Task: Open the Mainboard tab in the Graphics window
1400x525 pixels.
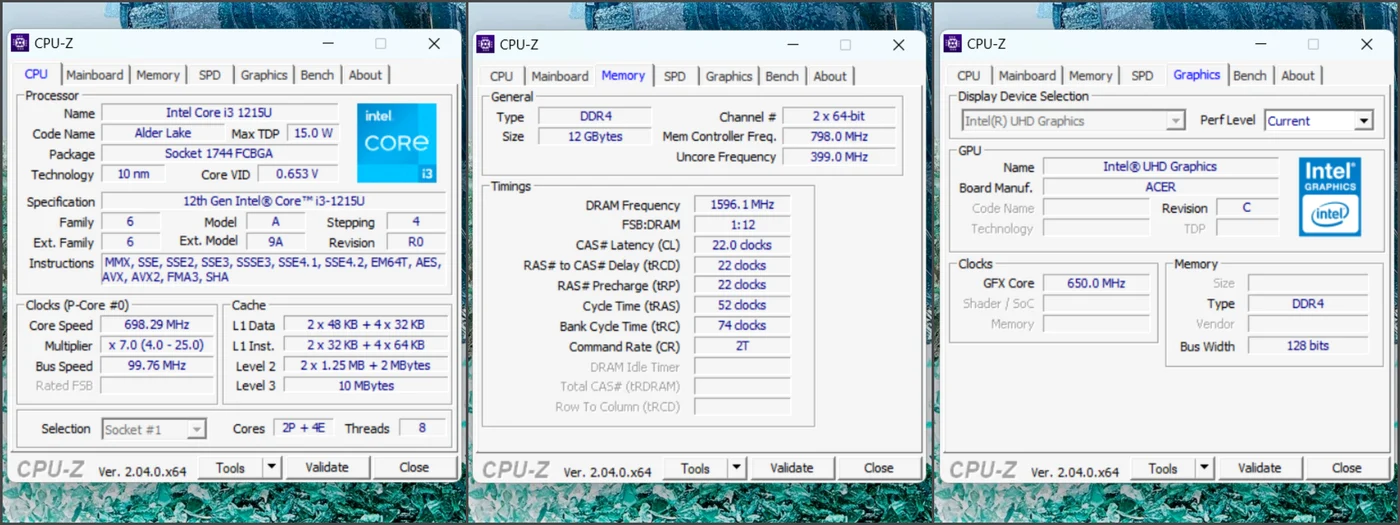Action: coord(1027,76)
